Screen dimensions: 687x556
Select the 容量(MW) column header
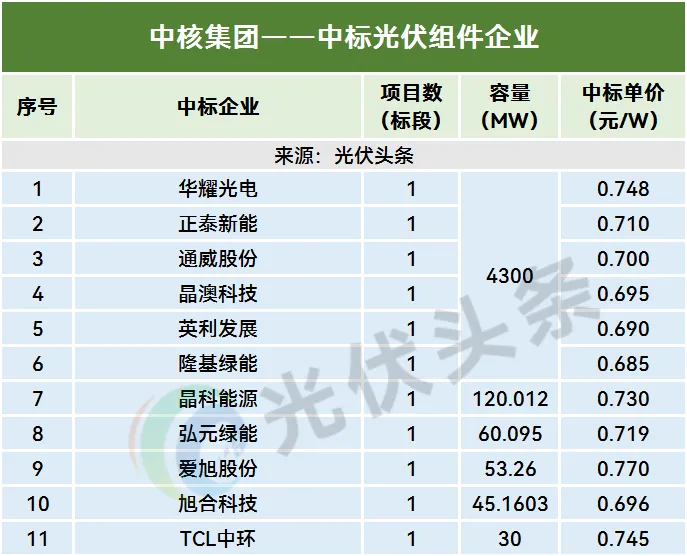pos(509,106)
